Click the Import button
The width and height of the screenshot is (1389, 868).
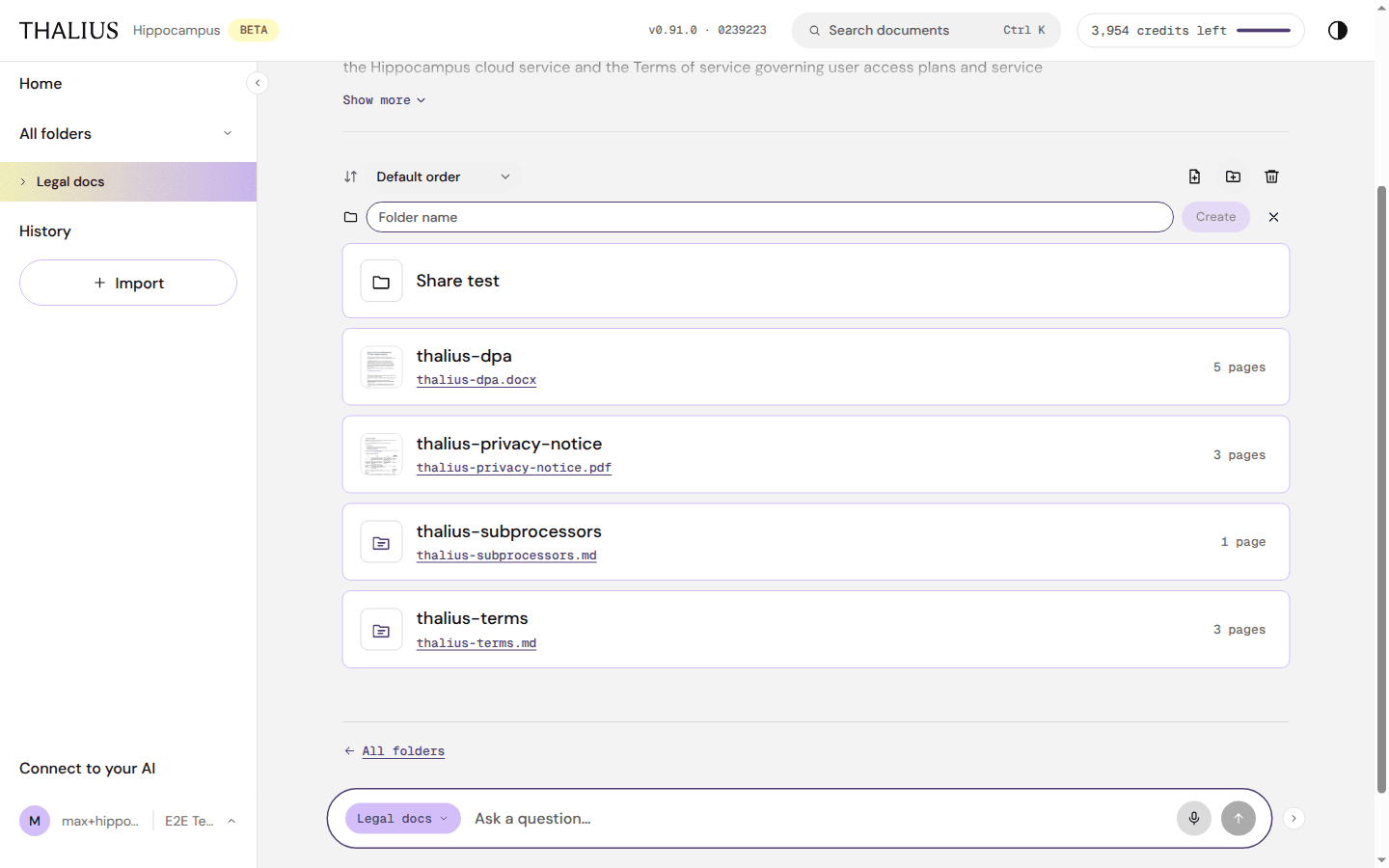coord(128,283)
